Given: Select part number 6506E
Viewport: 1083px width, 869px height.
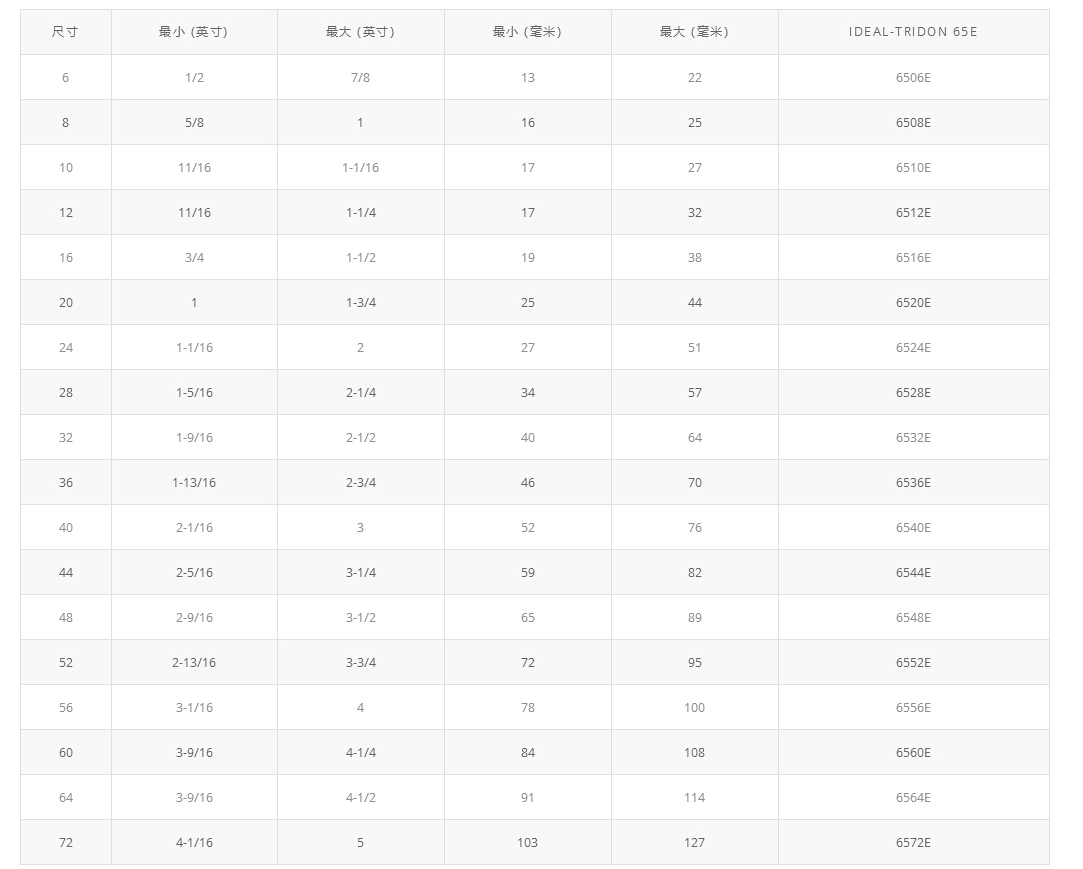Looking at the screenshot, I should coord(913,77).
